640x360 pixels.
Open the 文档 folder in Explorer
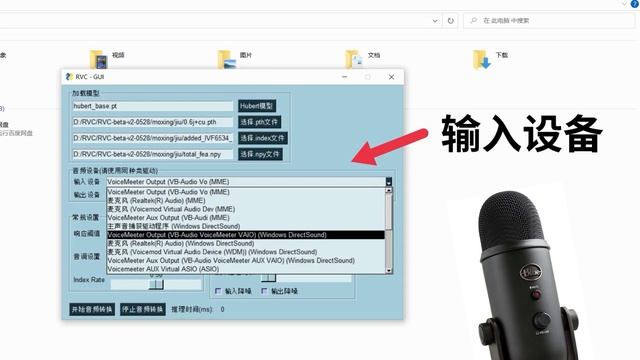pos(363,59)
